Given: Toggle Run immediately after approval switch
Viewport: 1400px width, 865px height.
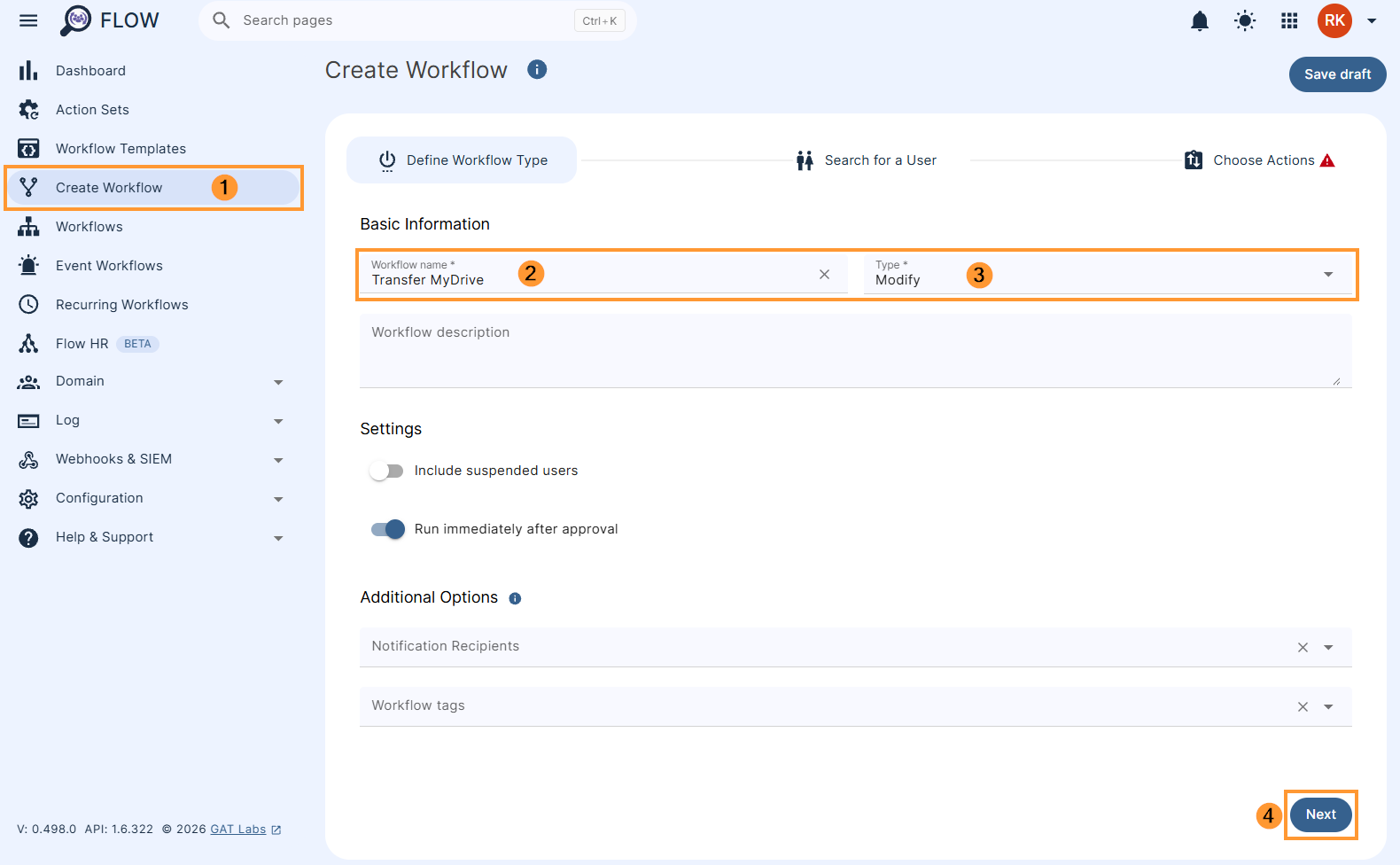Looking at the screenshot, I should (x=388, y=530).
